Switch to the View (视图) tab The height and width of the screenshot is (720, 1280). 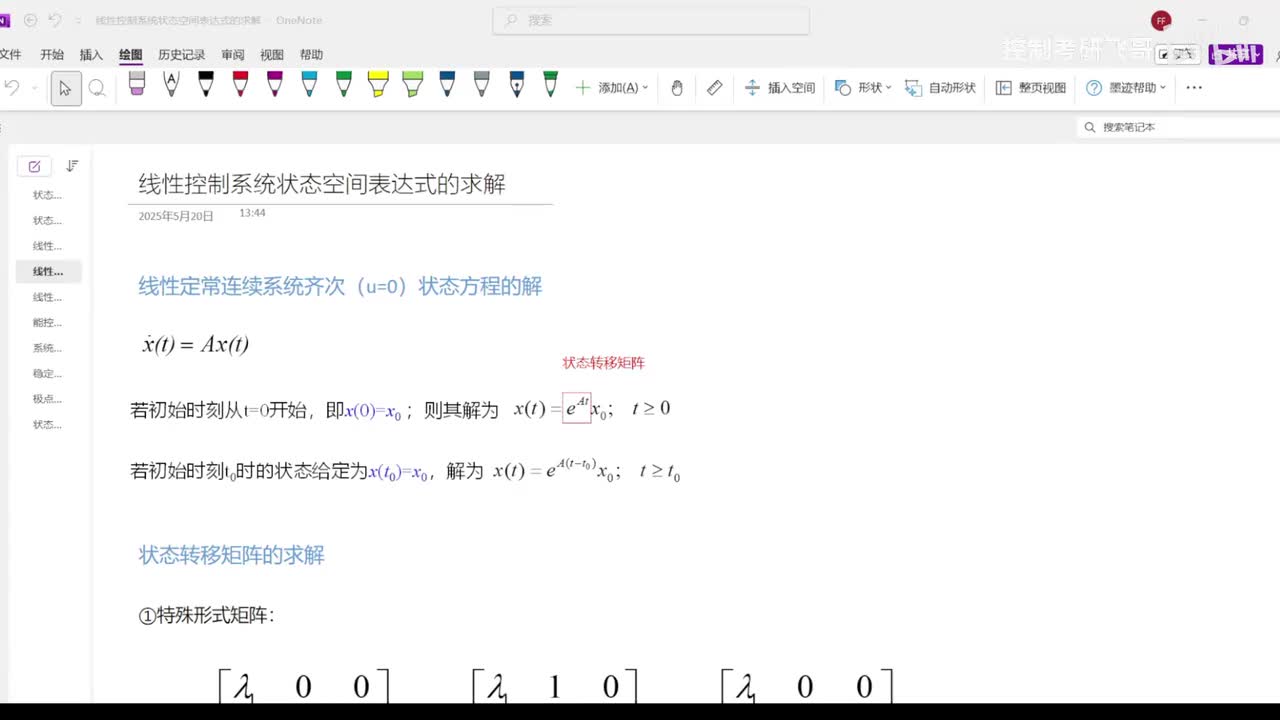point(272,55)
